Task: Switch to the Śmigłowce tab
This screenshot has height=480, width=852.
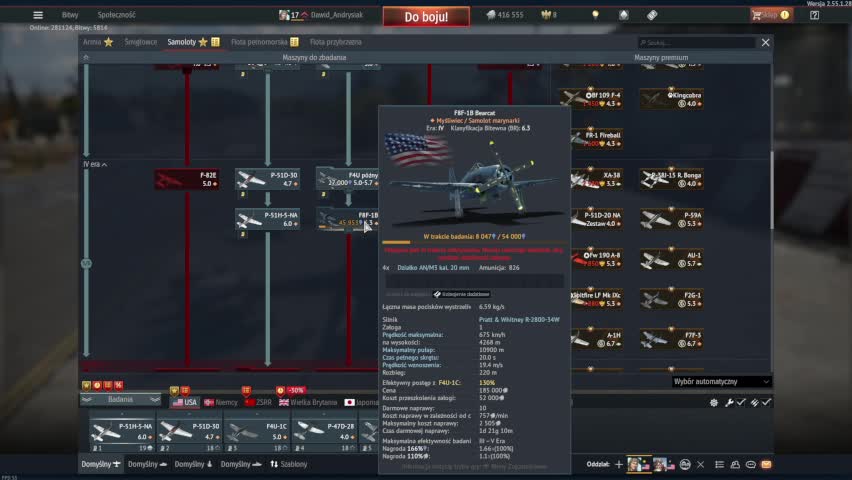Action: [x=141, y=42]
